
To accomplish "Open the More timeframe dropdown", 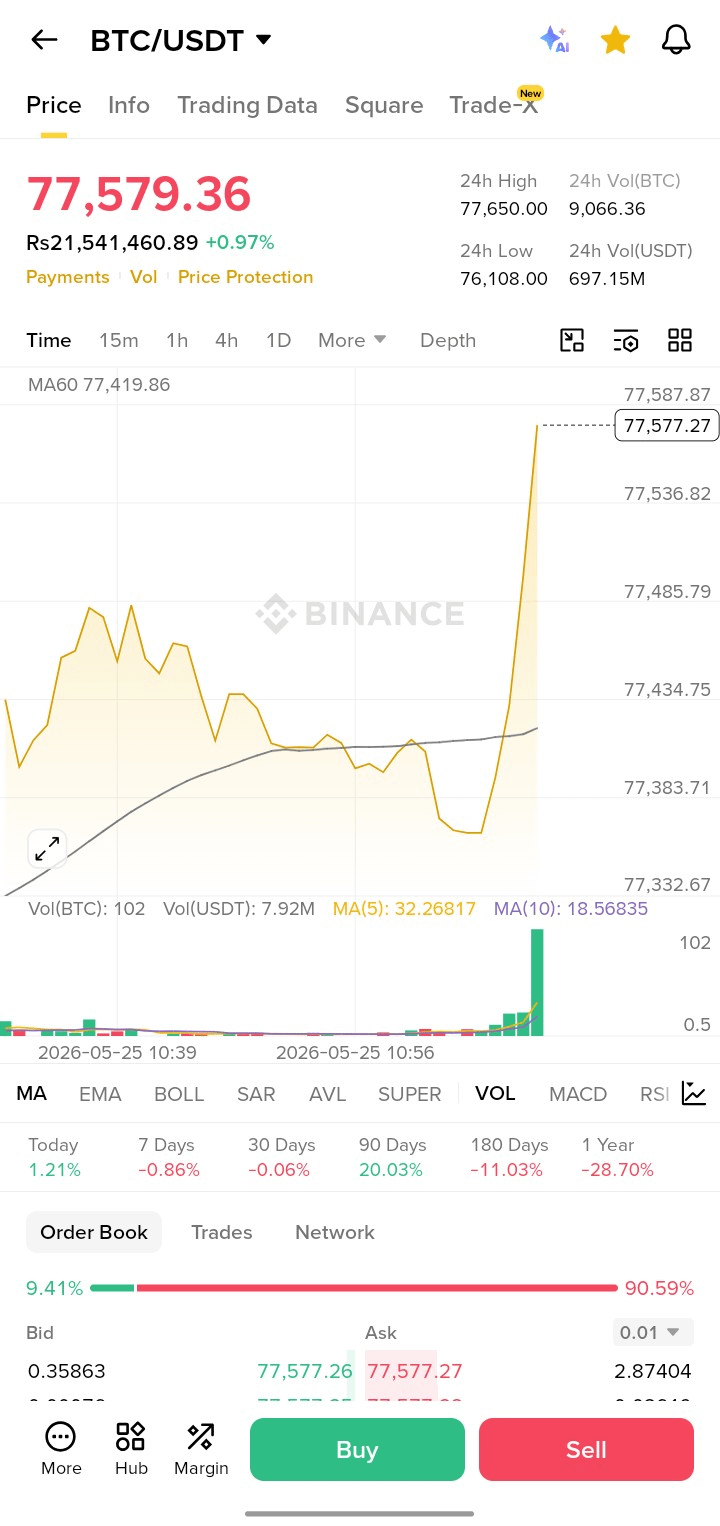I will coord(352,340).
